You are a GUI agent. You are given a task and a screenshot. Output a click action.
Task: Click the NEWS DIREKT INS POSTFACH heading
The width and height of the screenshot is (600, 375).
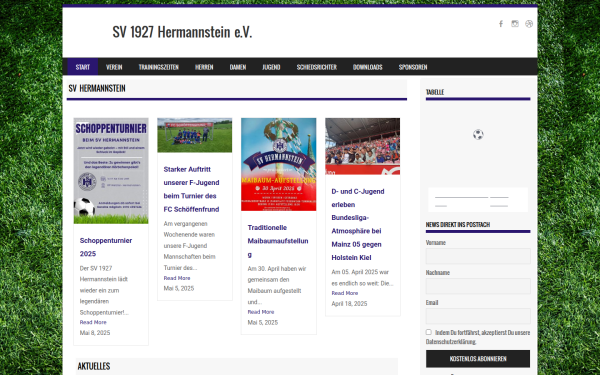458,225
